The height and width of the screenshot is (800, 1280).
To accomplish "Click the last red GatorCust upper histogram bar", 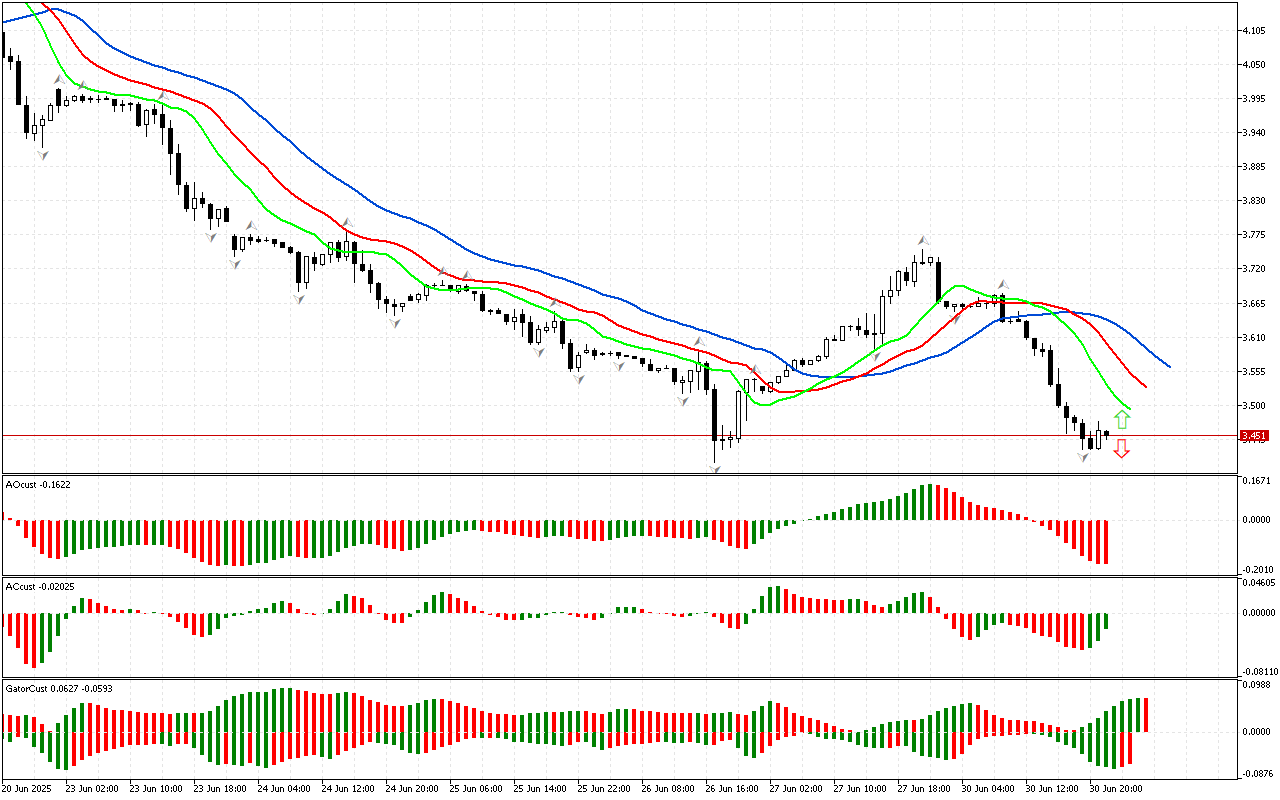I will click(x=1146, y=714).
